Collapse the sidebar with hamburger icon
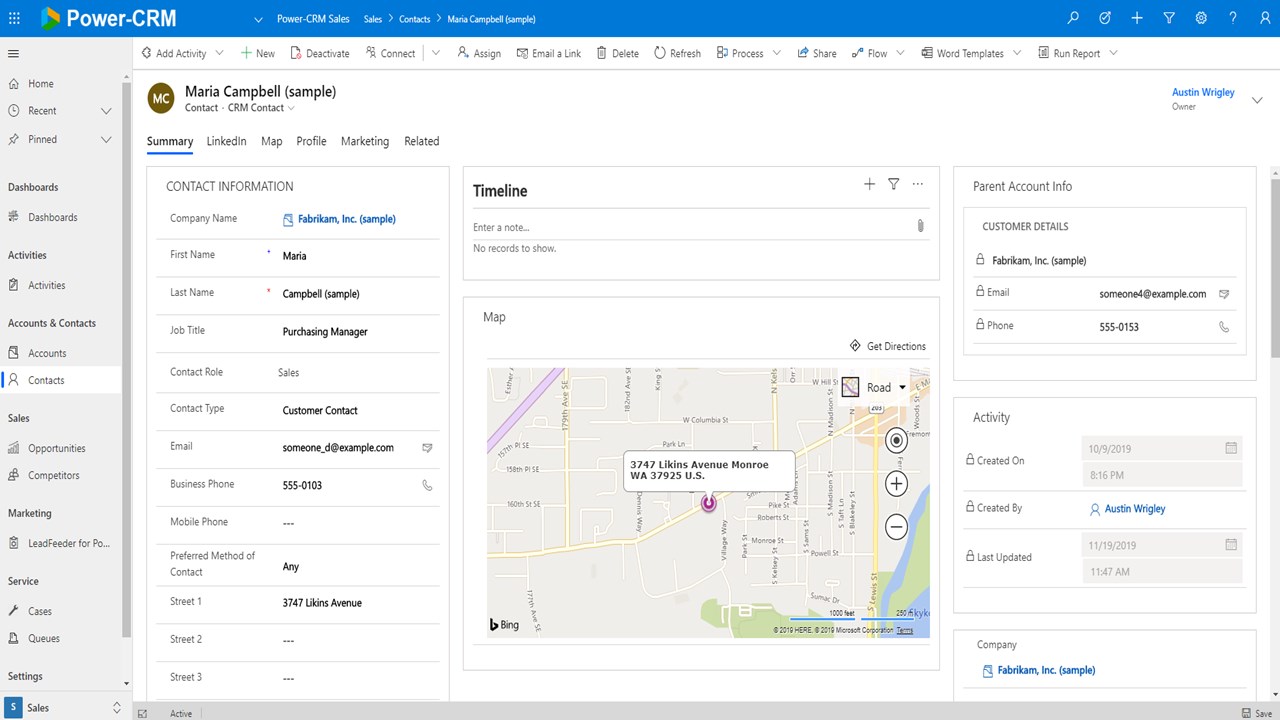The height and width of the screenshot is (720, 1280). 14,53
